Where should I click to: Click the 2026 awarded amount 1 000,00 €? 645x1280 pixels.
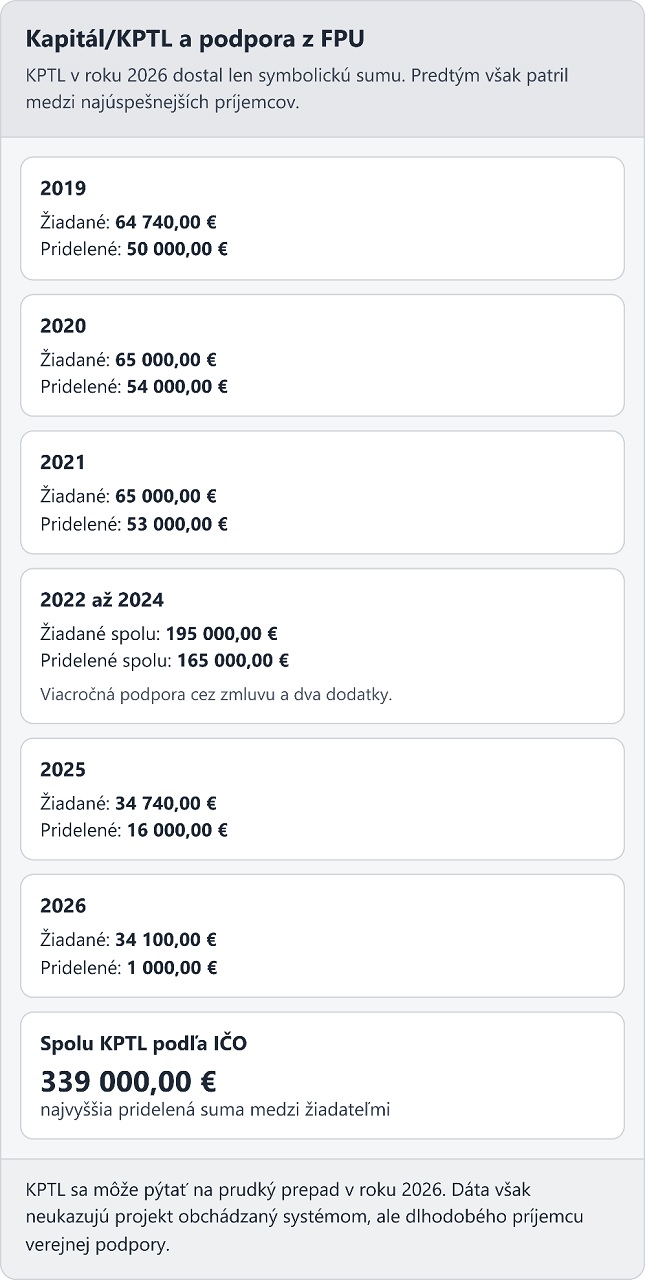pos(172,967)
